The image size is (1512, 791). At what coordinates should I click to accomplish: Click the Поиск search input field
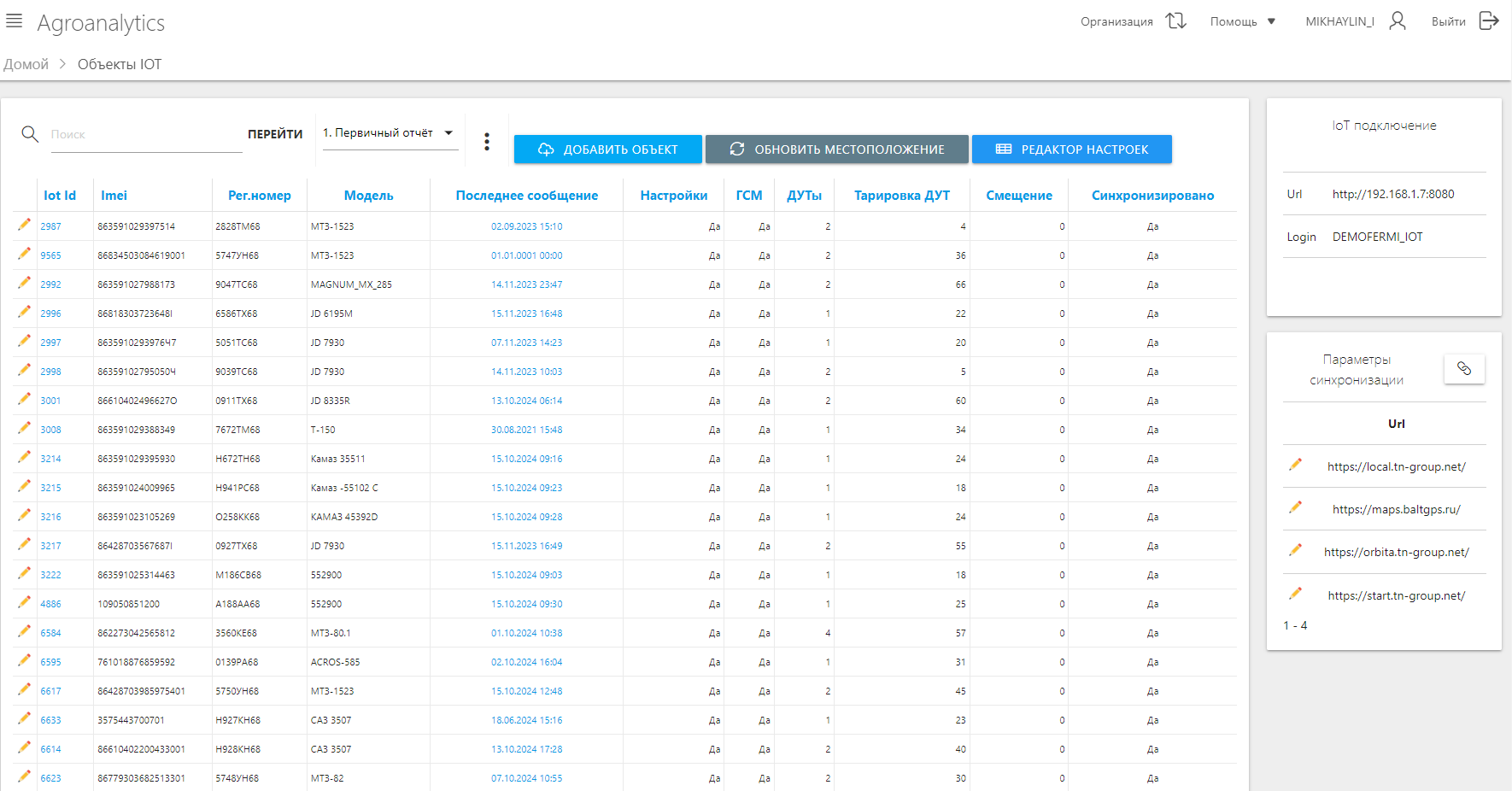tap(145, 135)
